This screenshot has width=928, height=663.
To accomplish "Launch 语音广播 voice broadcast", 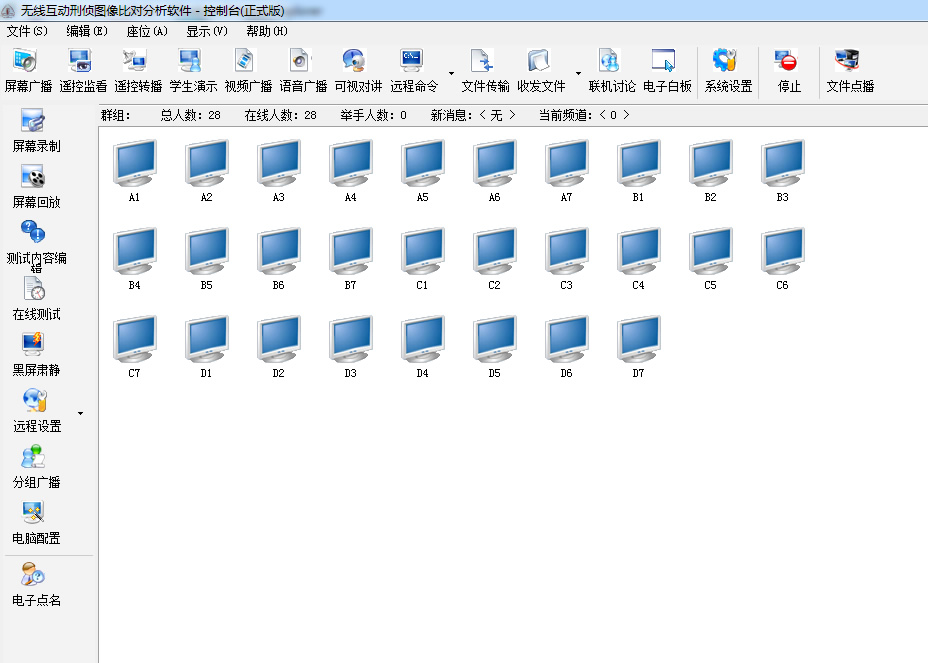I will click(x=303, y=62).
